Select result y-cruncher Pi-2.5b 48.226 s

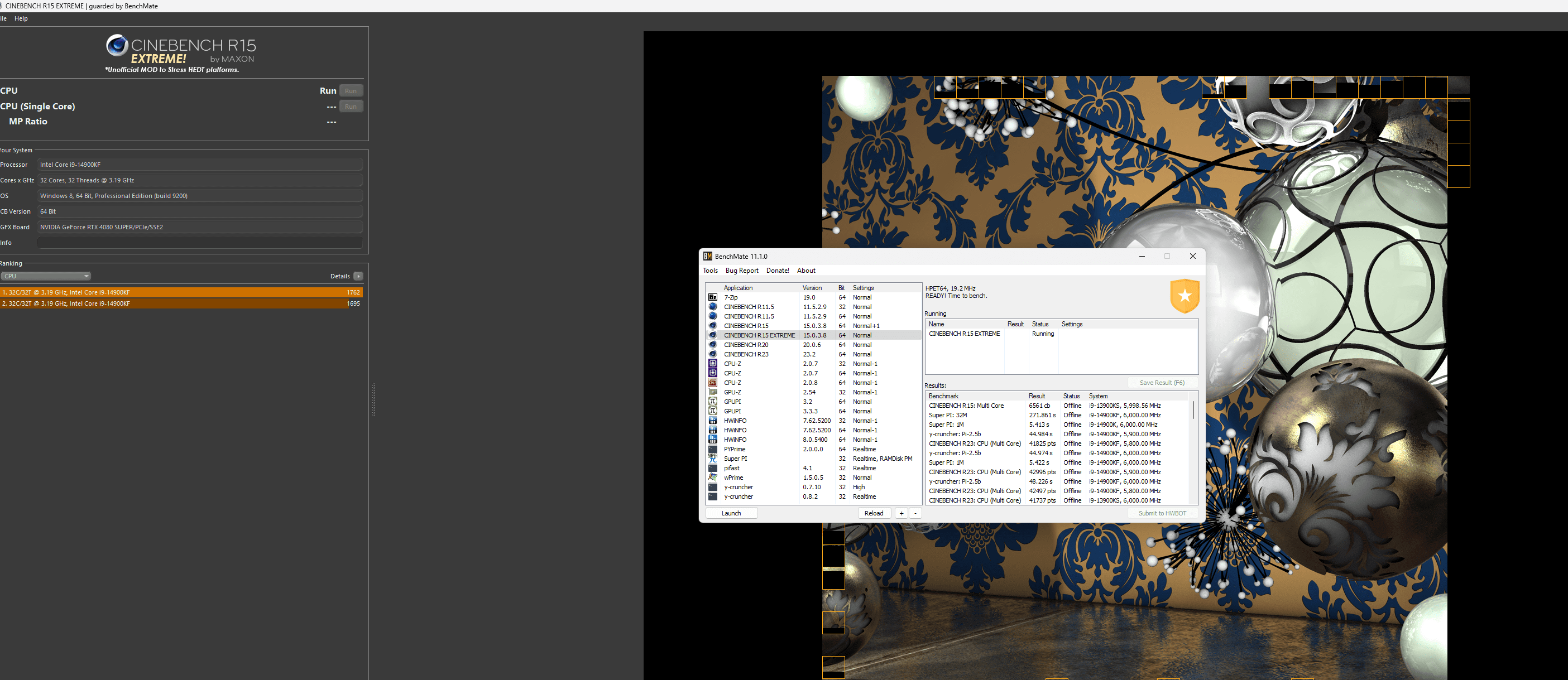(1057, 482)
